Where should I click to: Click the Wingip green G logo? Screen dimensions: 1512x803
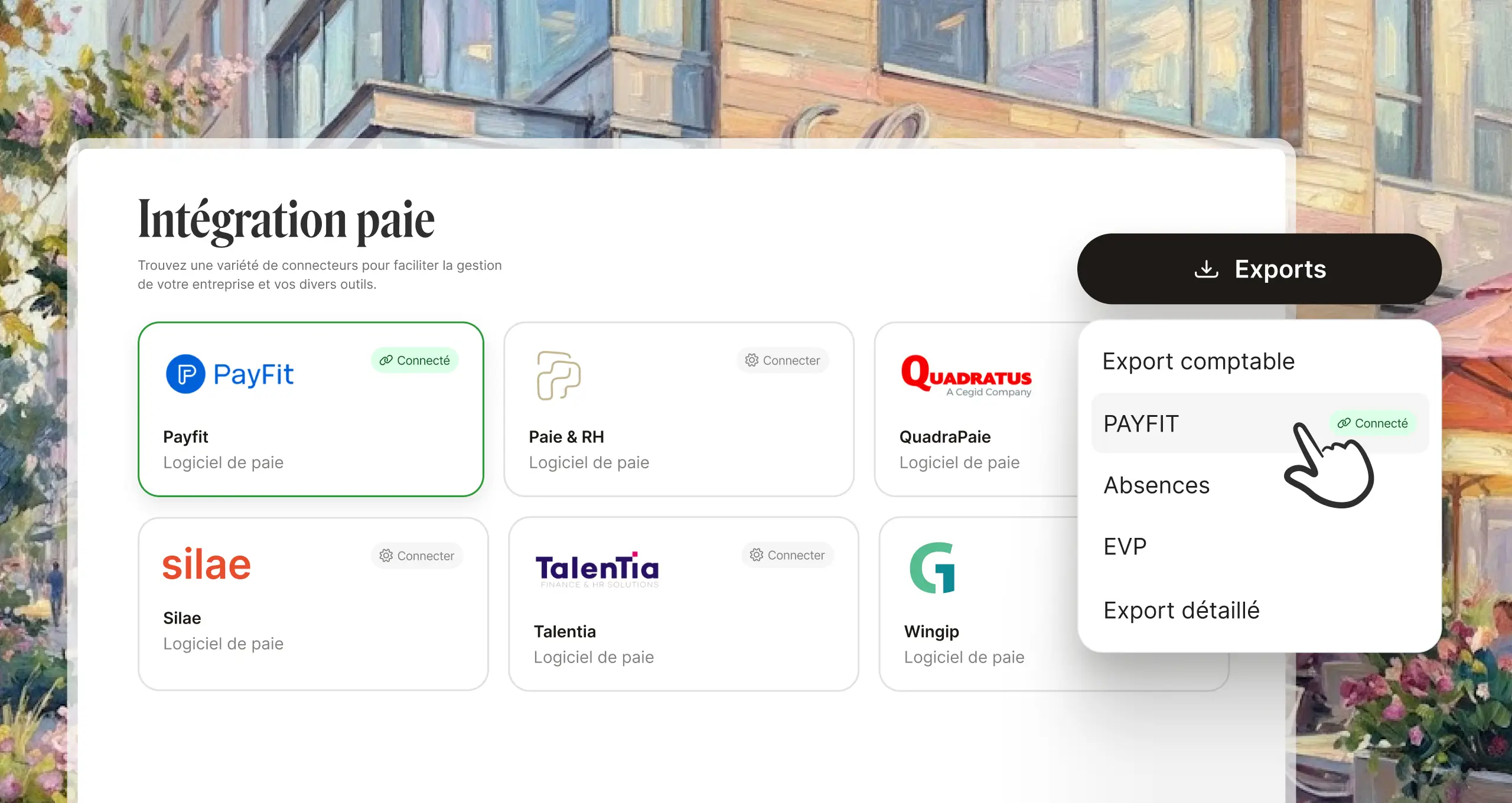[x=933, y=567]
